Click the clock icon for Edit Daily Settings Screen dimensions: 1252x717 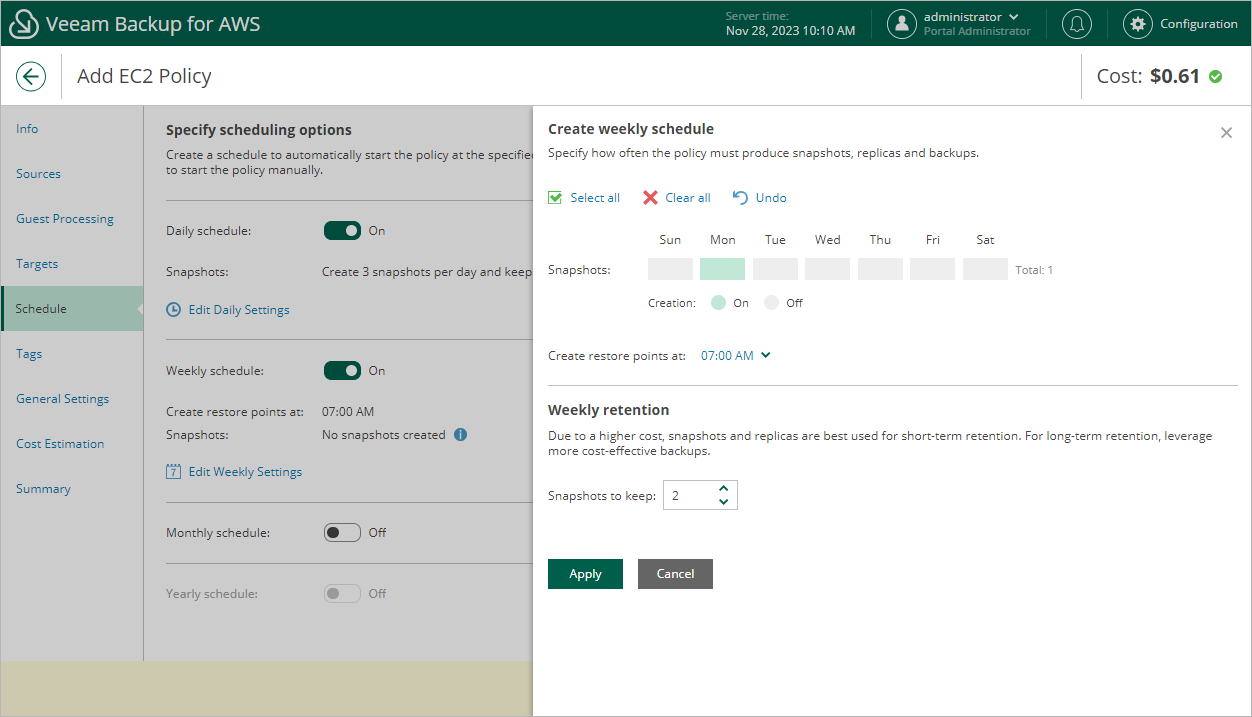click(x=173, y=310)
